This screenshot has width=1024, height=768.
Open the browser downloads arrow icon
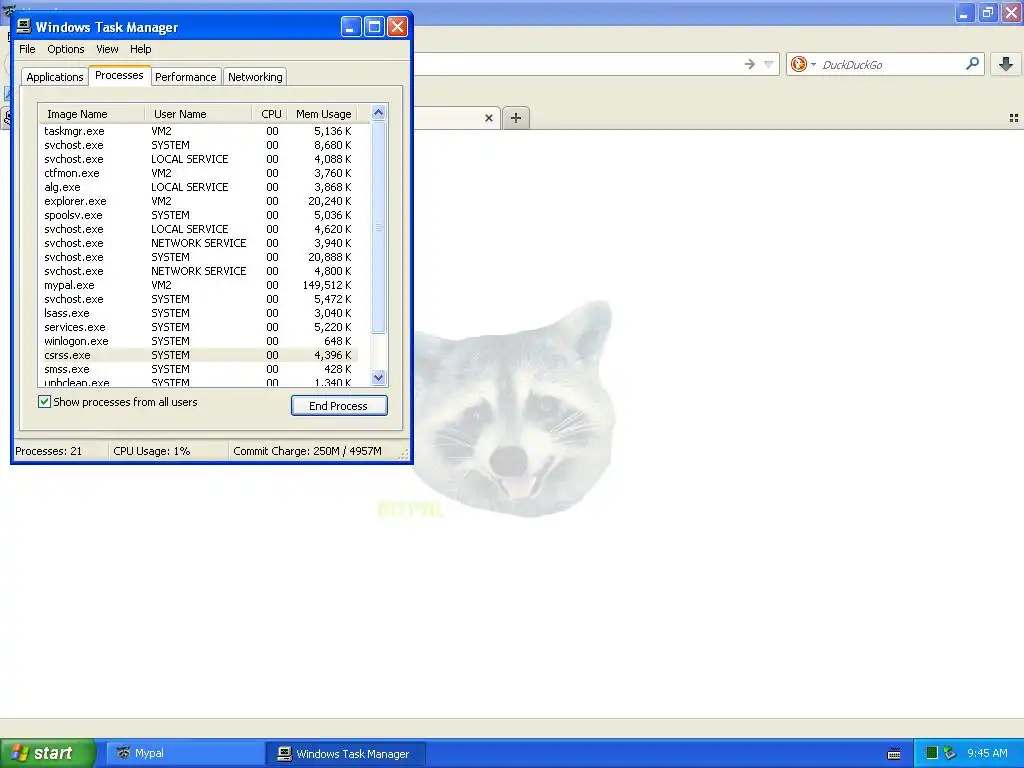[x=1006, y=64]
